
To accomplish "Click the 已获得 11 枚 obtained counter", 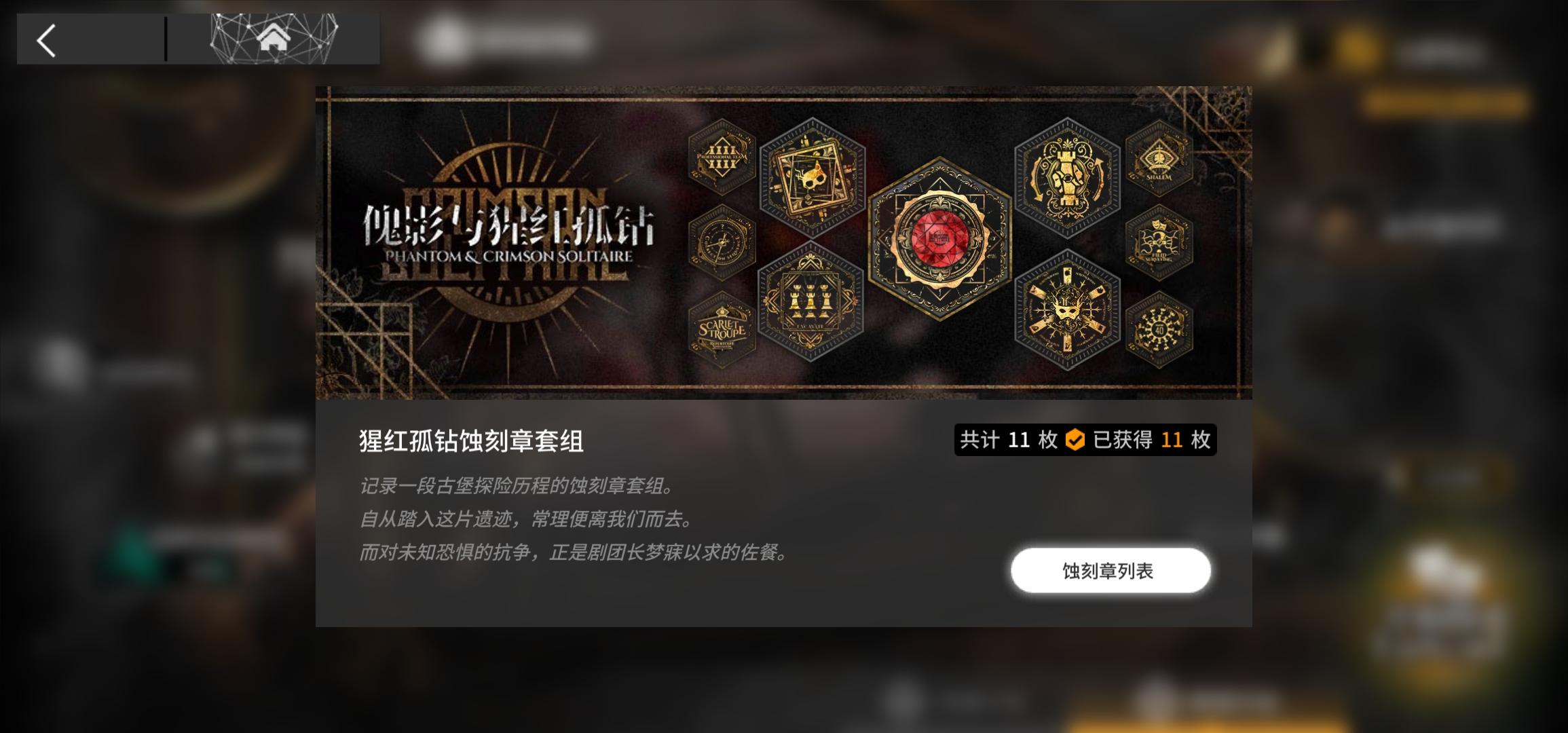I will (x=1151, y=440).
